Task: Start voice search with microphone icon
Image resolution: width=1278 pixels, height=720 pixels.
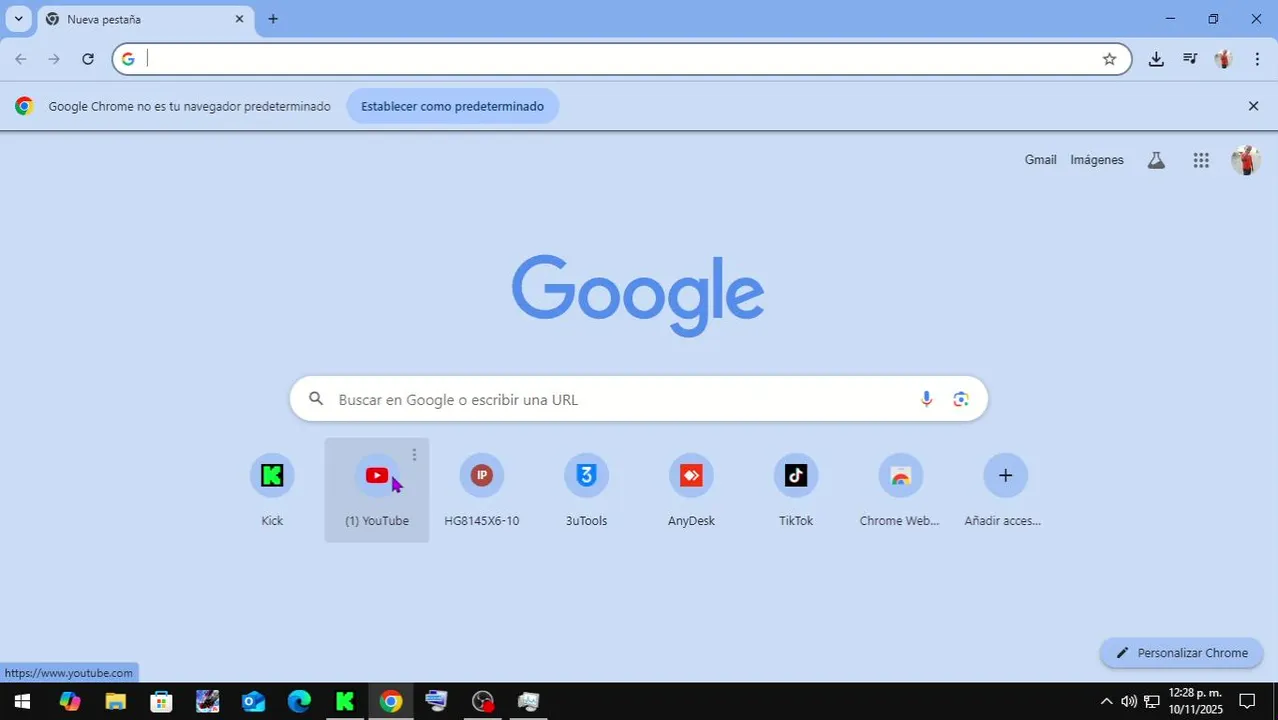Action: click(x=926, y=399)
